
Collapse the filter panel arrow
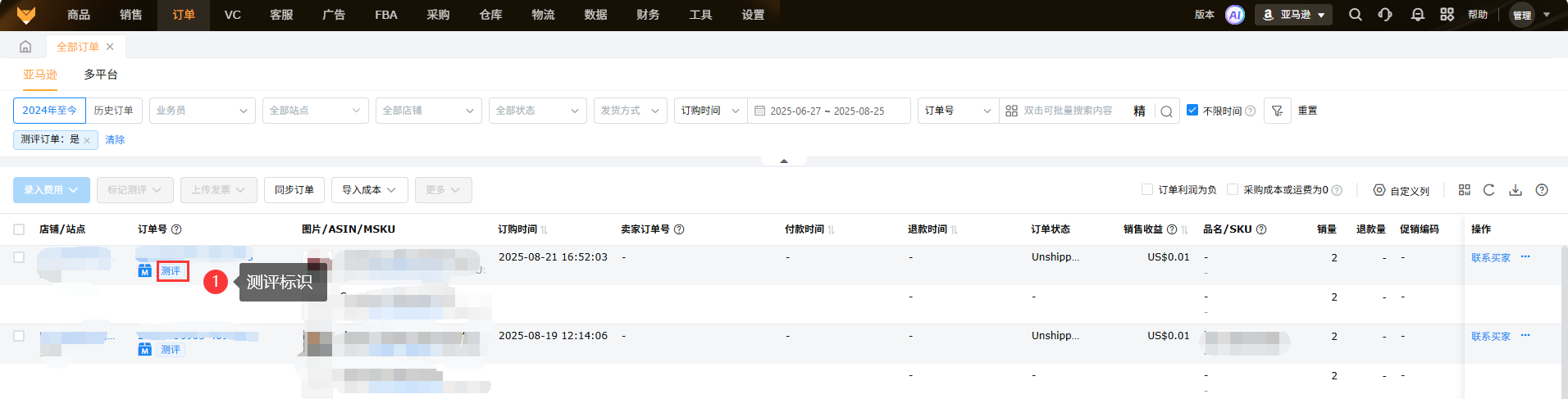(784, 161)
